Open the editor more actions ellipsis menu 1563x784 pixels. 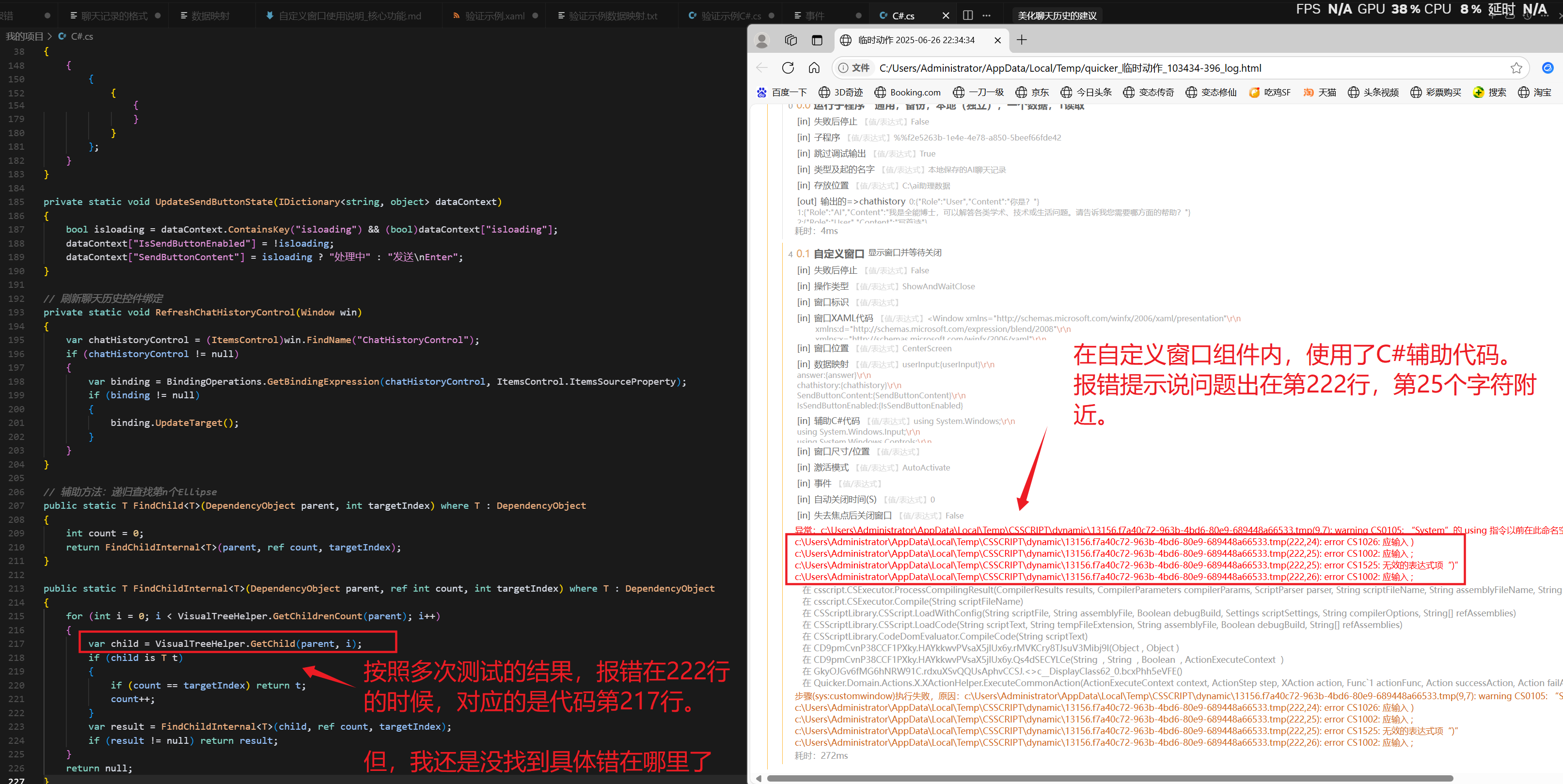(987, 15)
